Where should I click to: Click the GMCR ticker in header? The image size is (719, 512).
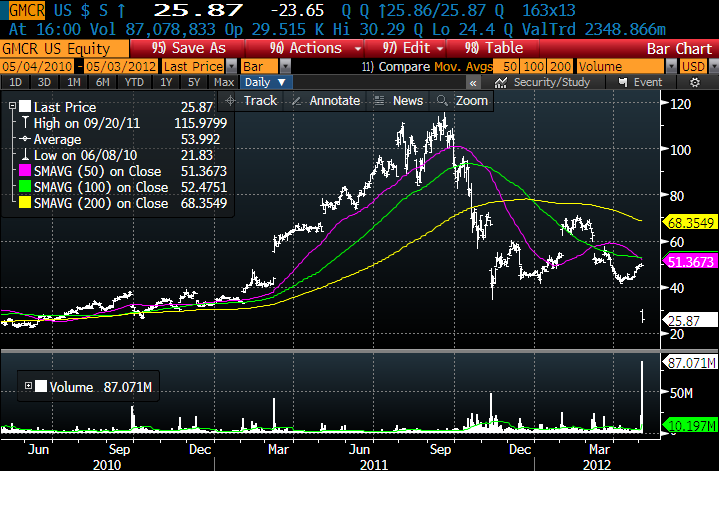point(27,10)
